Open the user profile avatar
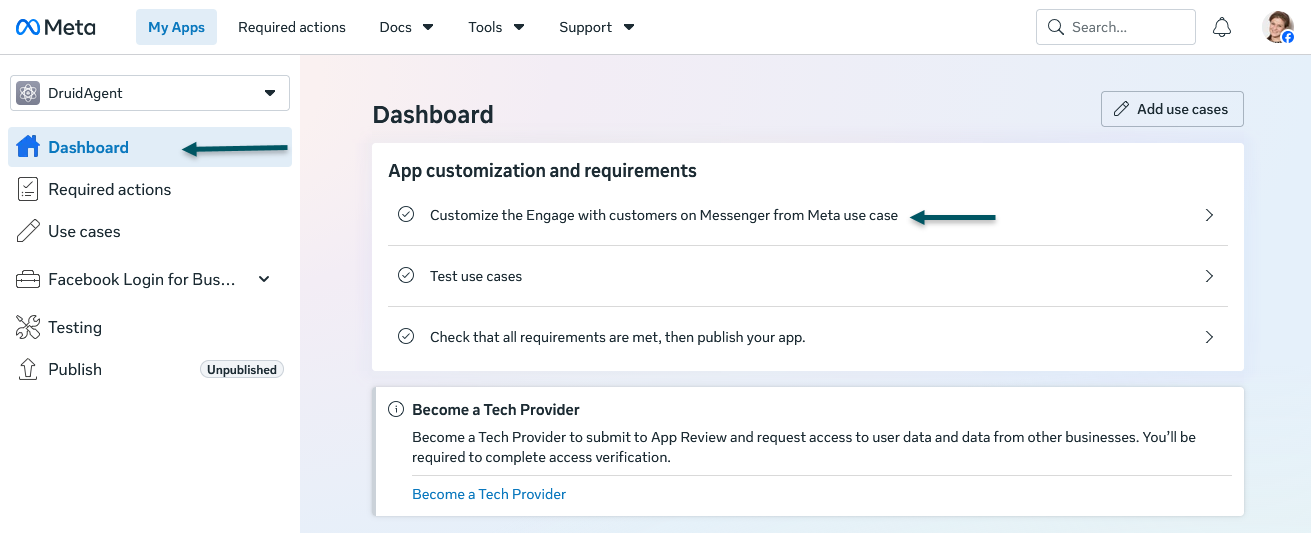The height and width of the screenshot is (533, 1311). 1279,27
